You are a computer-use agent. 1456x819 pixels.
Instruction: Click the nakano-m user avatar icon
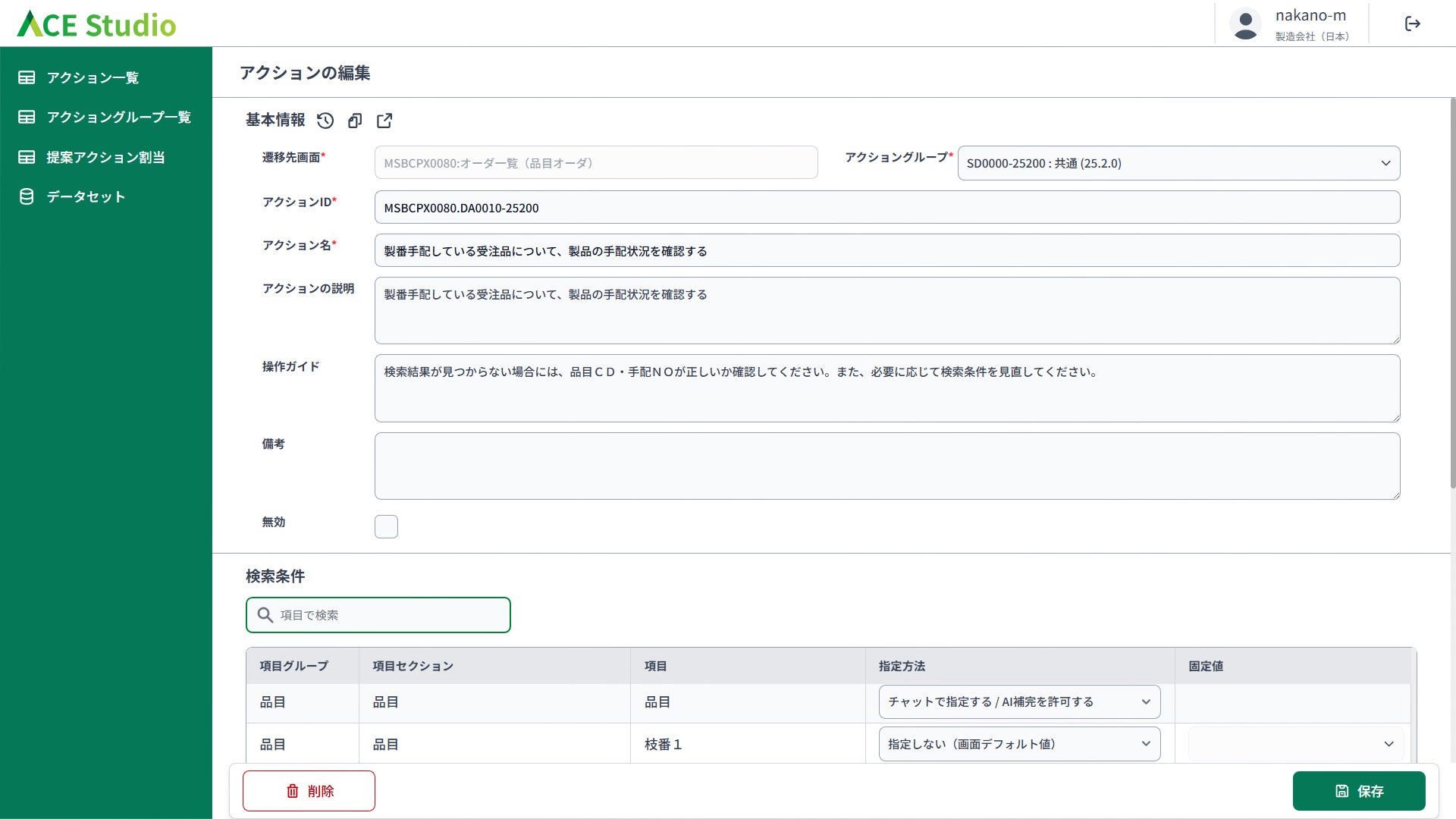(1245, 24)
